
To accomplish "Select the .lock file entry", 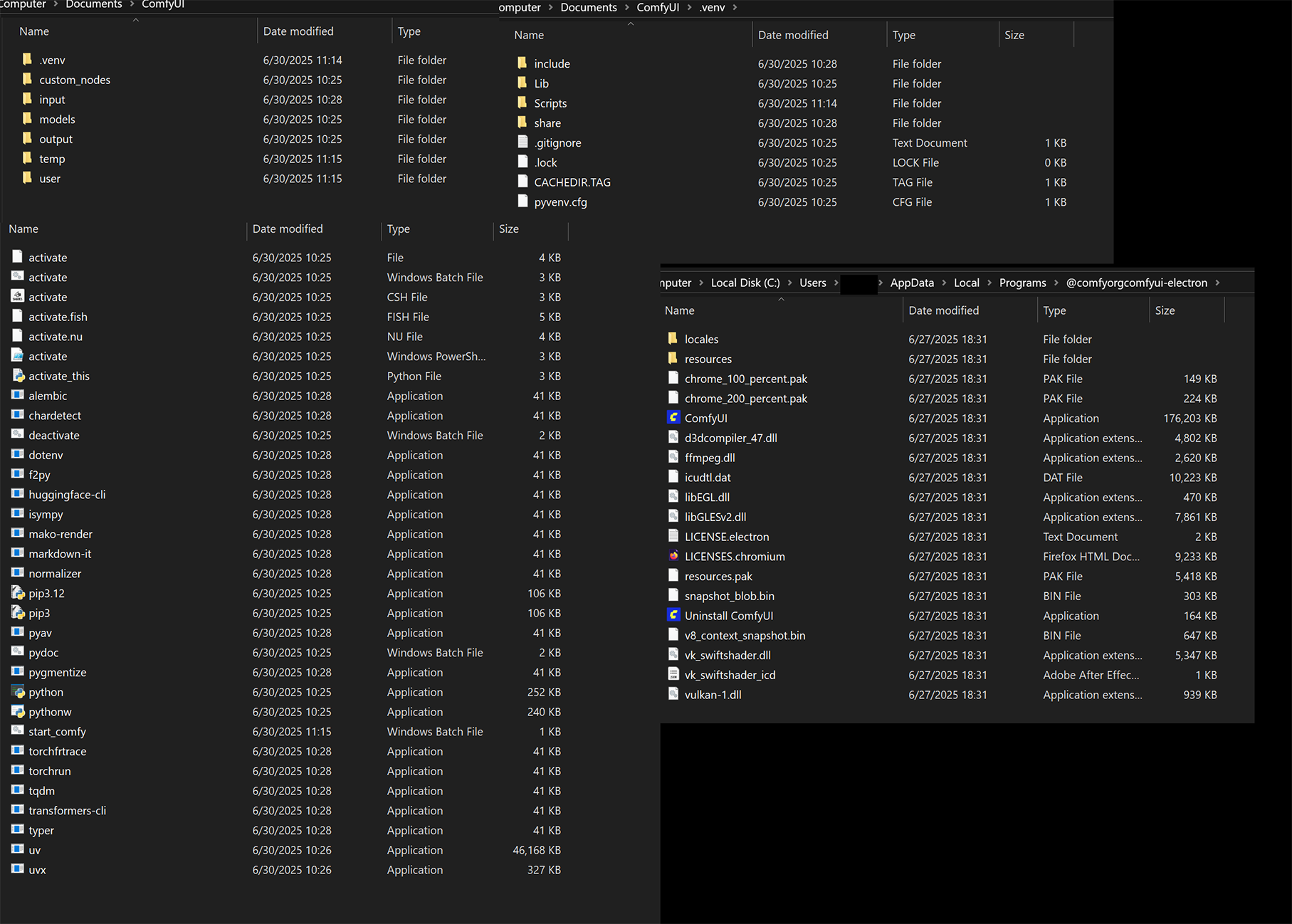I will coord(545,162).
